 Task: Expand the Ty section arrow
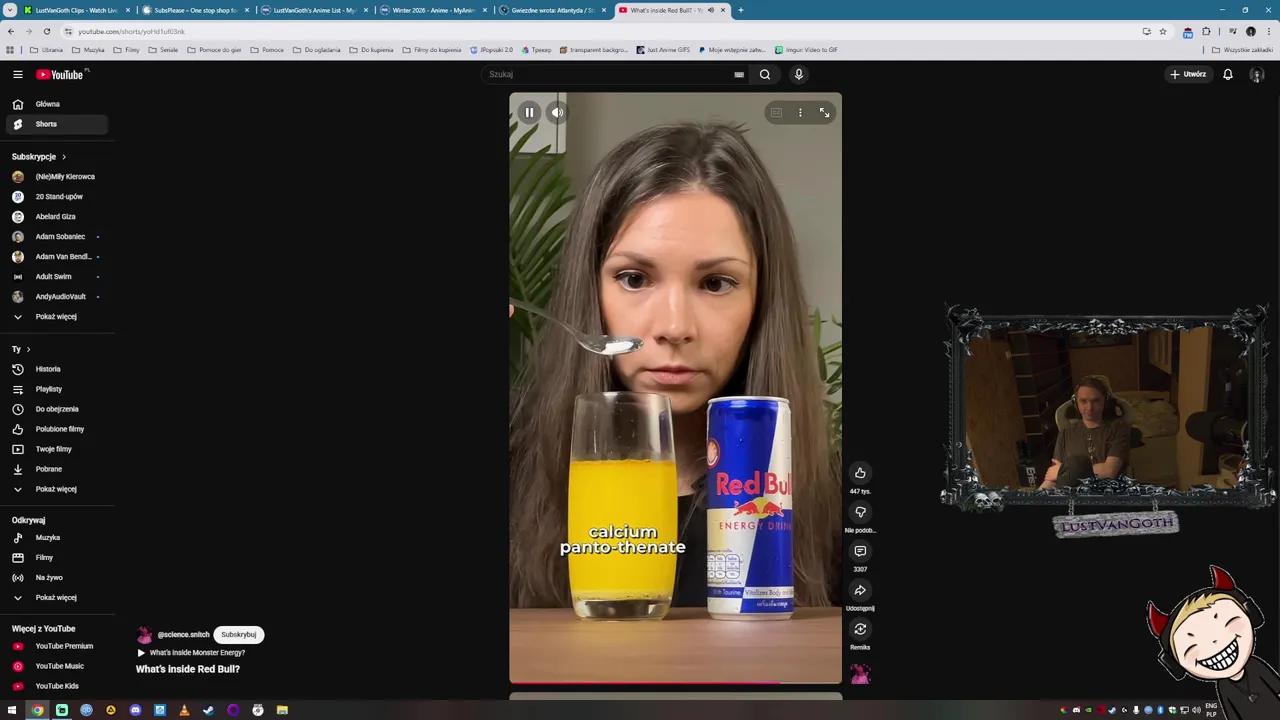28,349
